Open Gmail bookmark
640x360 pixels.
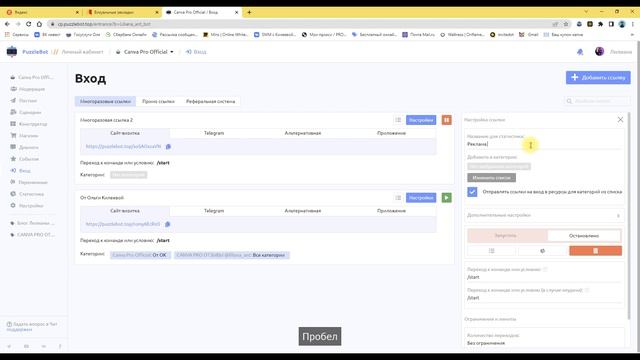pos(529,35)
